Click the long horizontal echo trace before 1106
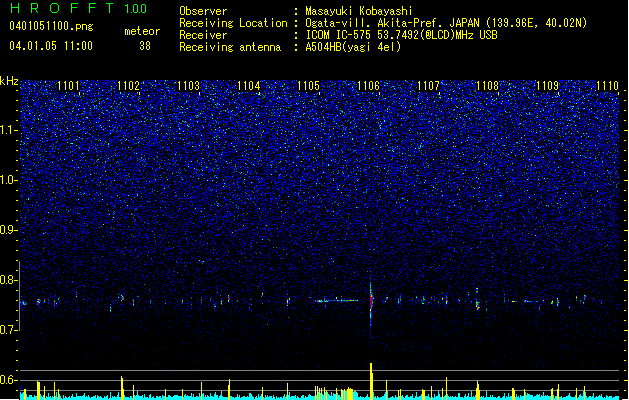 point(336,301)
